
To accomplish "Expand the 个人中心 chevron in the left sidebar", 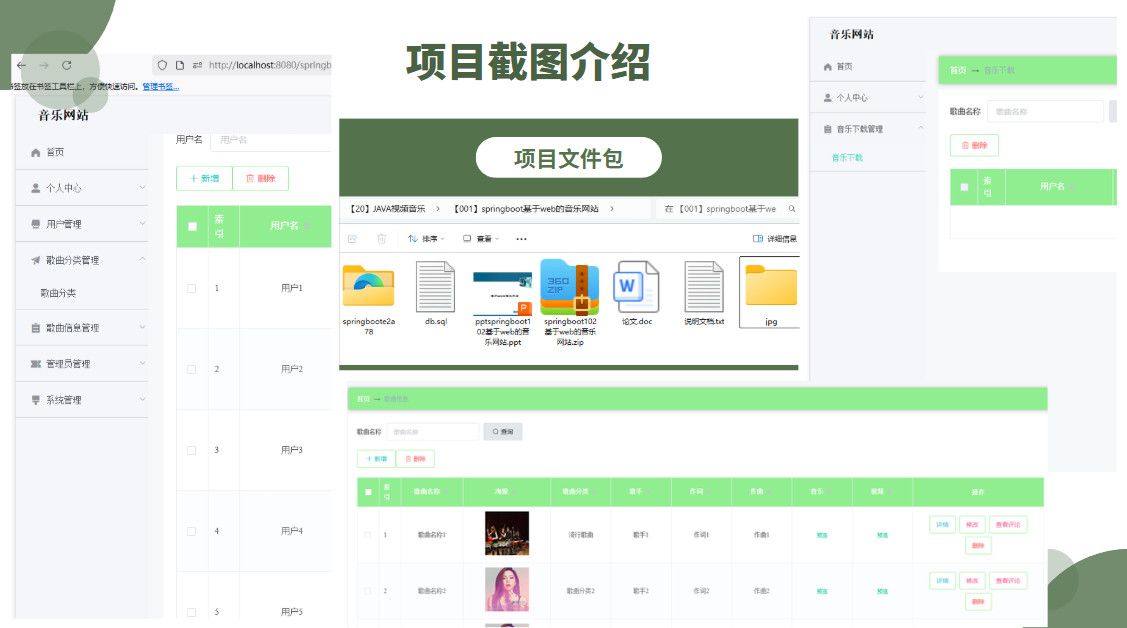I will point(142,188).
